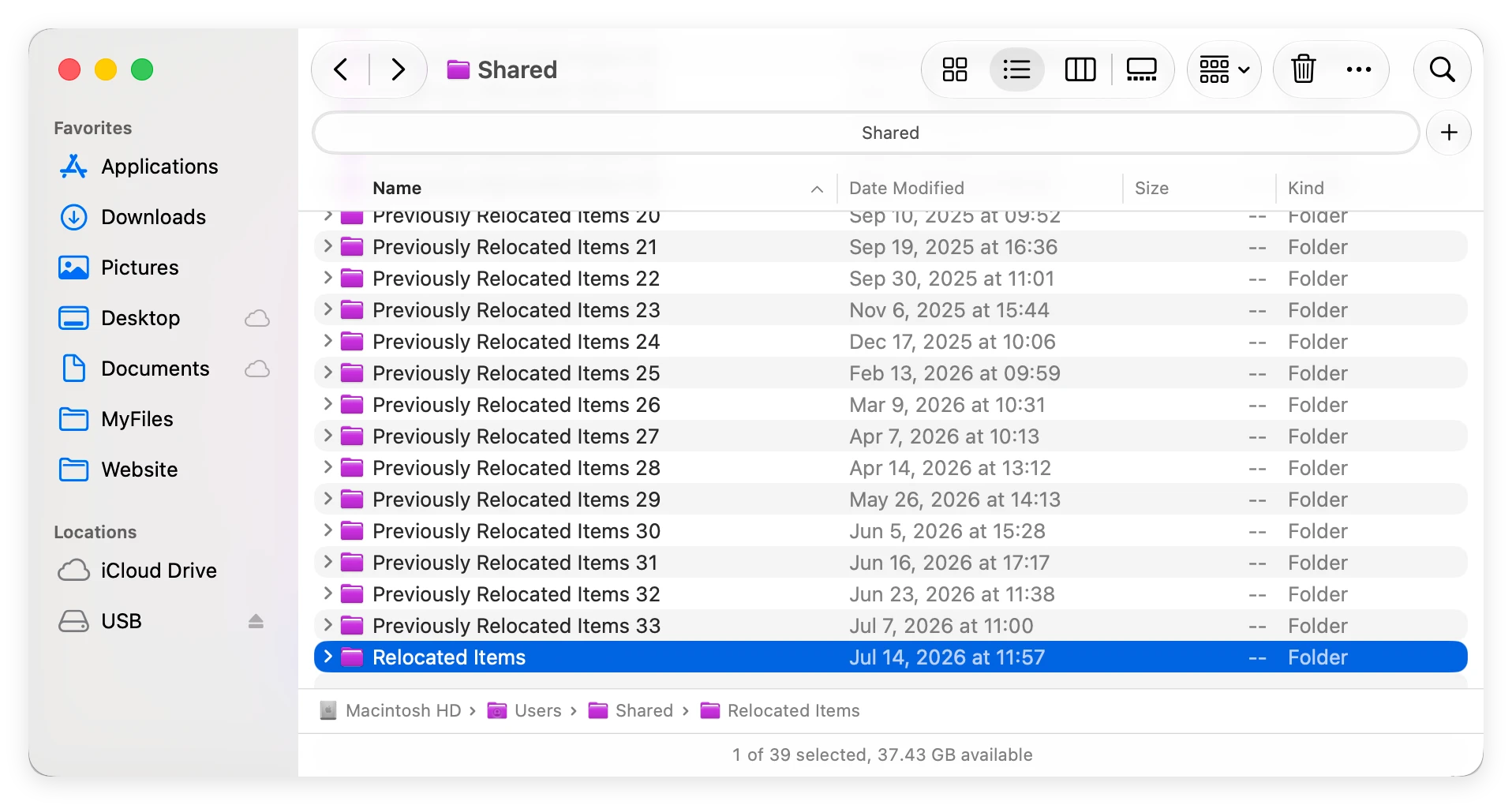Open USB drive in sidebar
Screen dimensions: 1512x805
coord(100,621)
